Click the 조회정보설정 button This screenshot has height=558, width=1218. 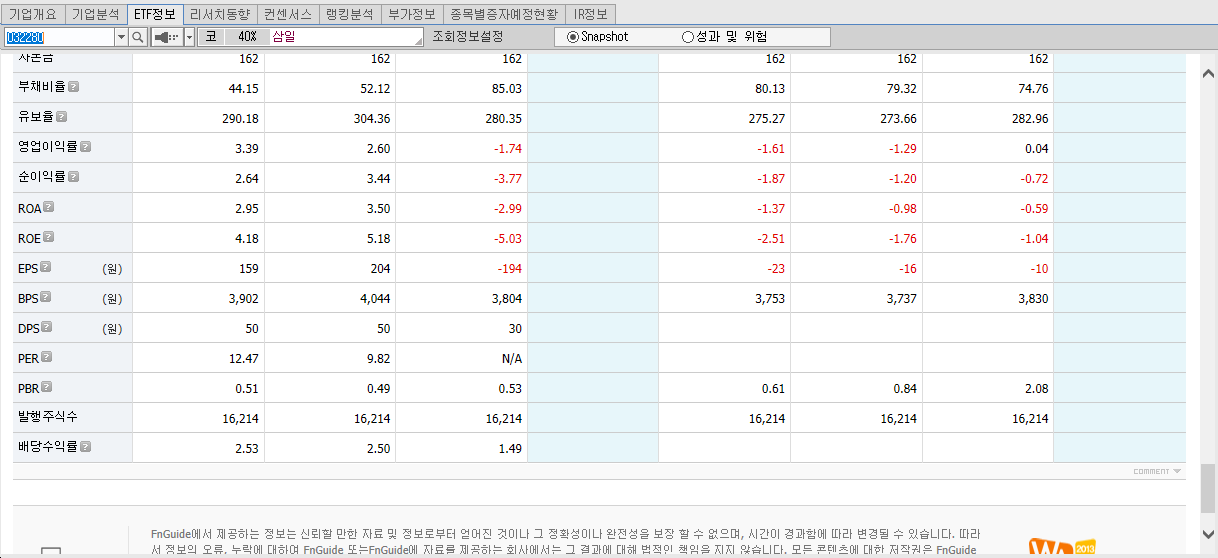point(467,37)
